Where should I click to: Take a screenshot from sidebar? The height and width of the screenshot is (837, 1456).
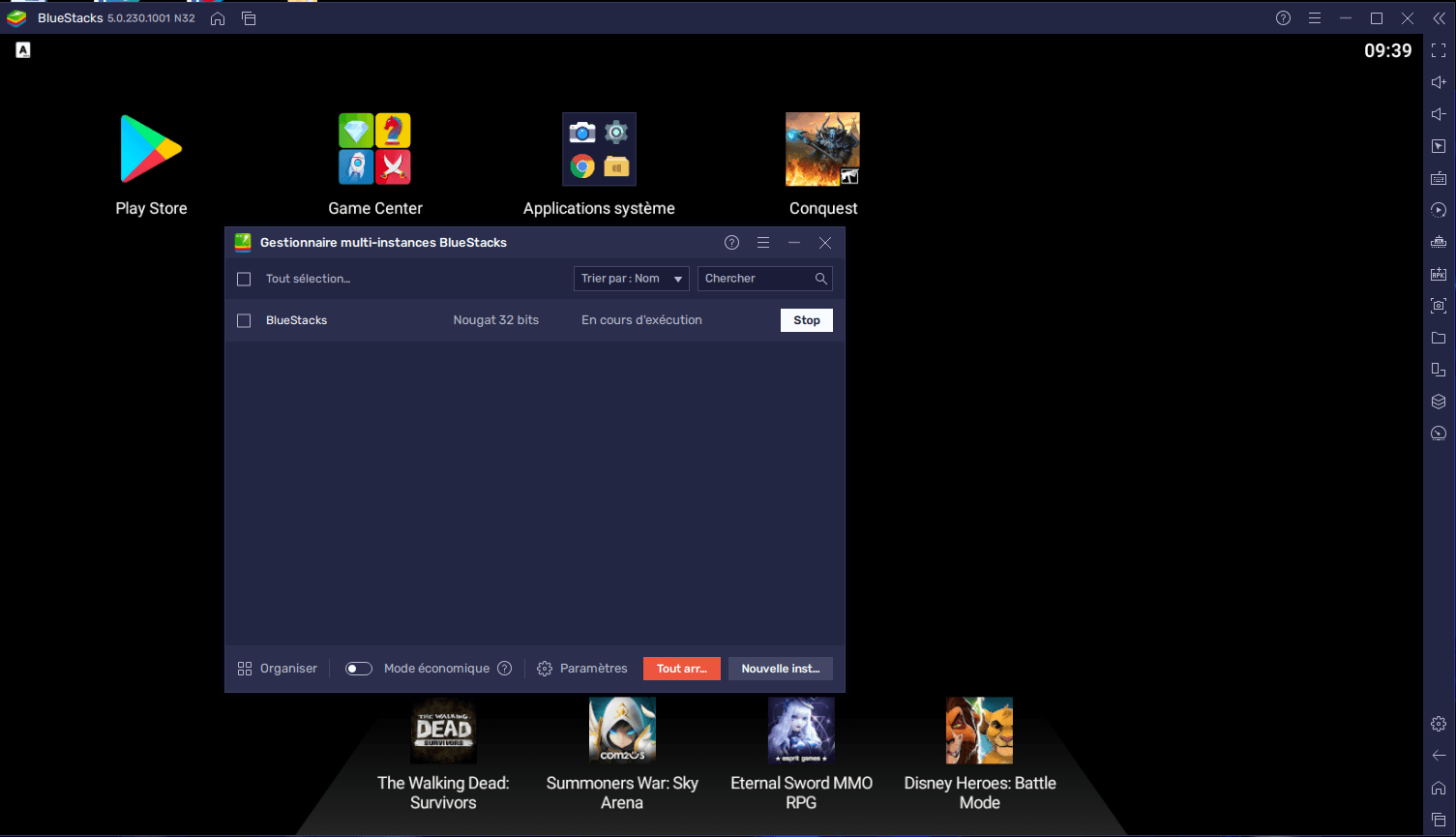click(x=1439, y=306)
